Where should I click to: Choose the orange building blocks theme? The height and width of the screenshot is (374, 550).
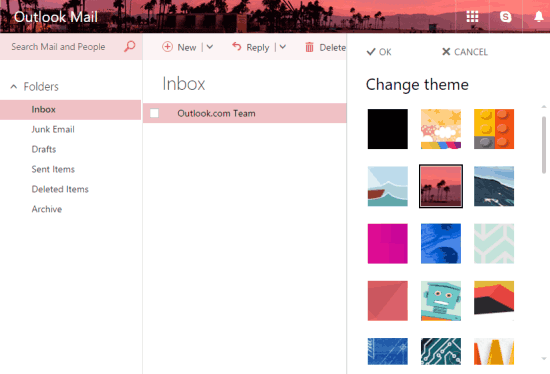pyautogui.click(x=494, y=129)
